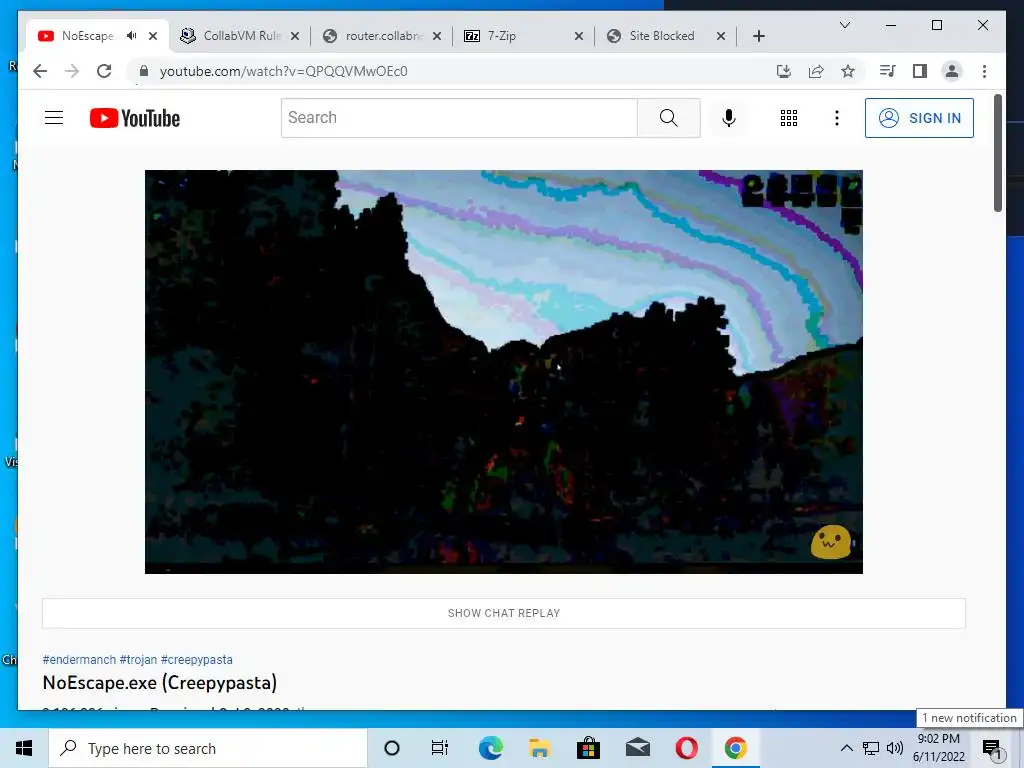Search with voice microphone icon
The height and width of the screenshot is (768, 1024).
pyautogui.click(x=729, y=118)
